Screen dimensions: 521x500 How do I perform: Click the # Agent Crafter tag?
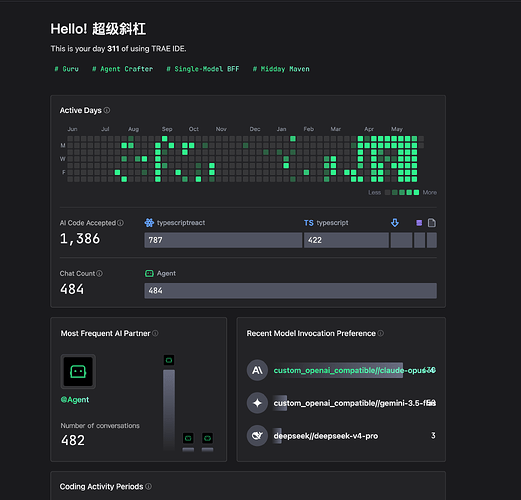pyautogui.click(x=122, y=69)
